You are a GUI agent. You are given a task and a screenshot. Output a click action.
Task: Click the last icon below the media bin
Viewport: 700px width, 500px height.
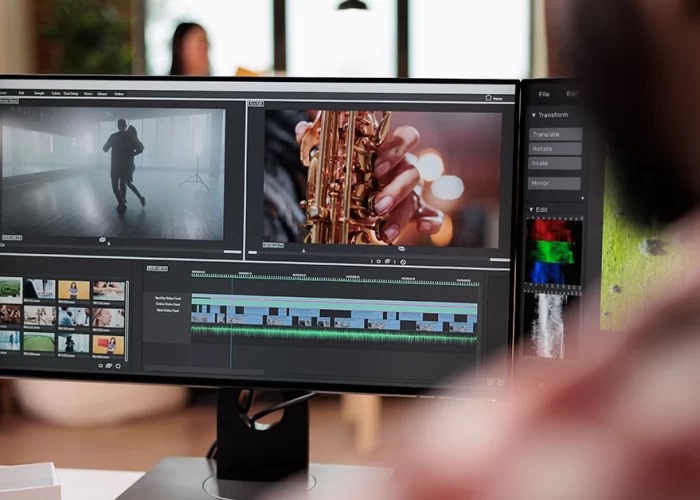tap(117, 365)
